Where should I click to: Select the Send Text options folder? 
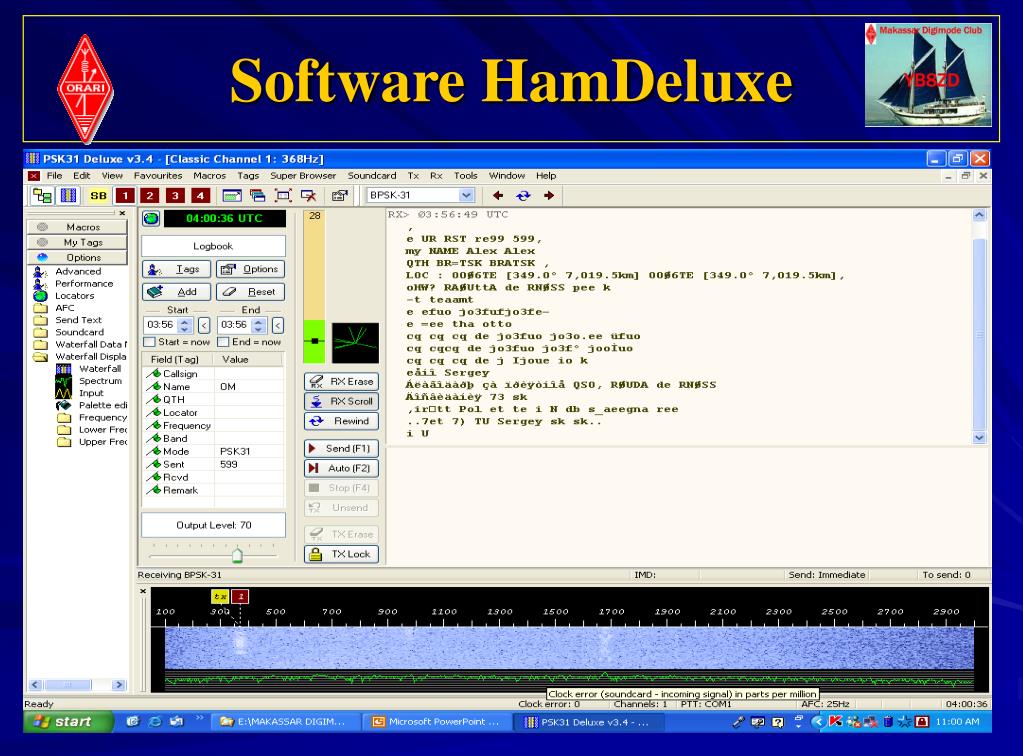pos(69,320)
